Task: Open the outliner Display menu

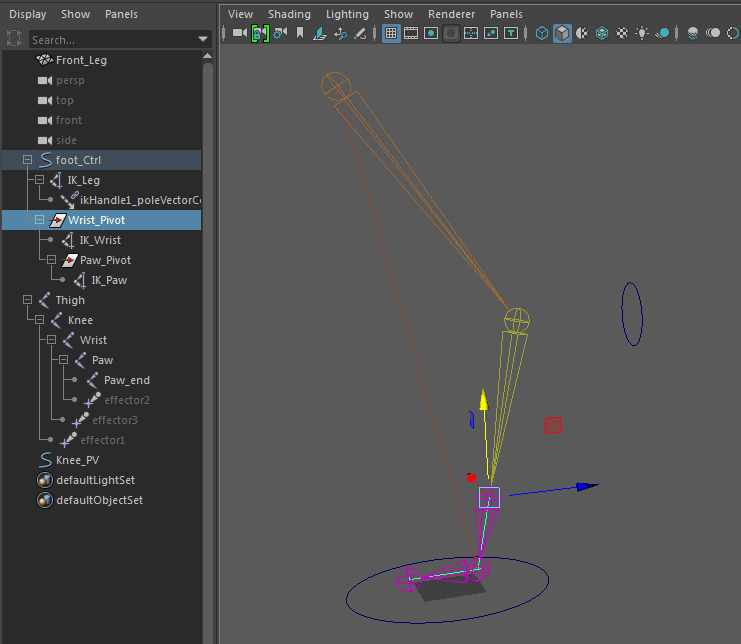Action: coord(27,14)
